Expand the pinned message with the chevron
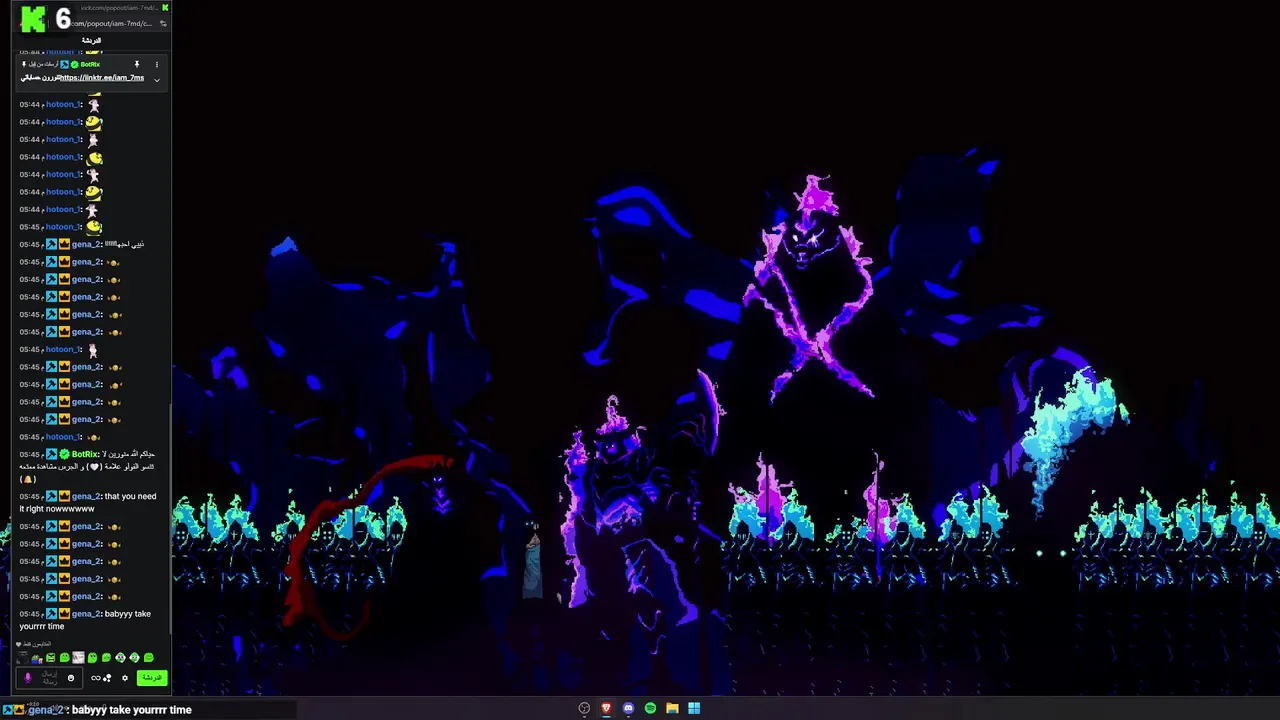Viewport: 1280px width, 720px height. (156, 79)
